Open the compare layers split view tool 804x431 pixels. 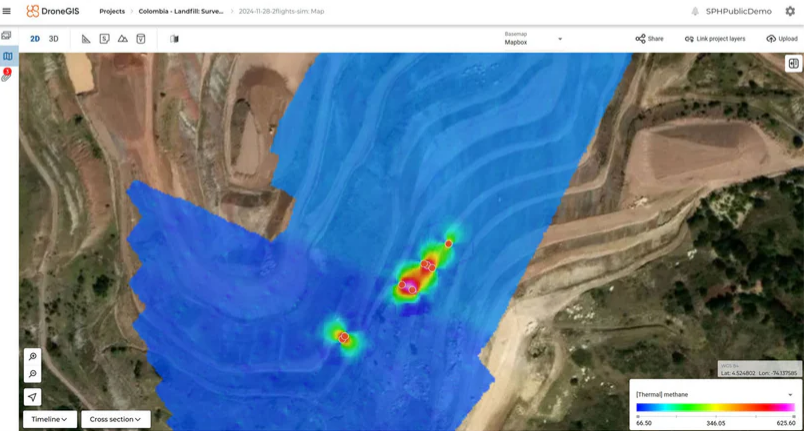coord(174,39)
